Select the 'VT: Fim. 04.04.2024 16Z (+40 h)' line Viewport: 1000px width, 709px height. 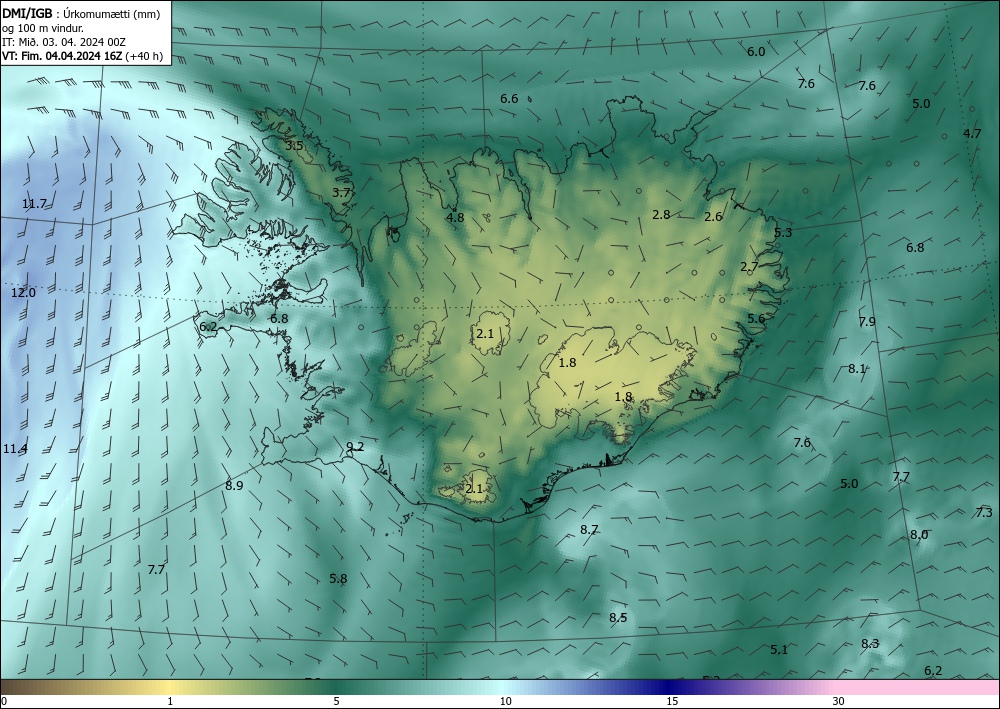click(82, 56)
